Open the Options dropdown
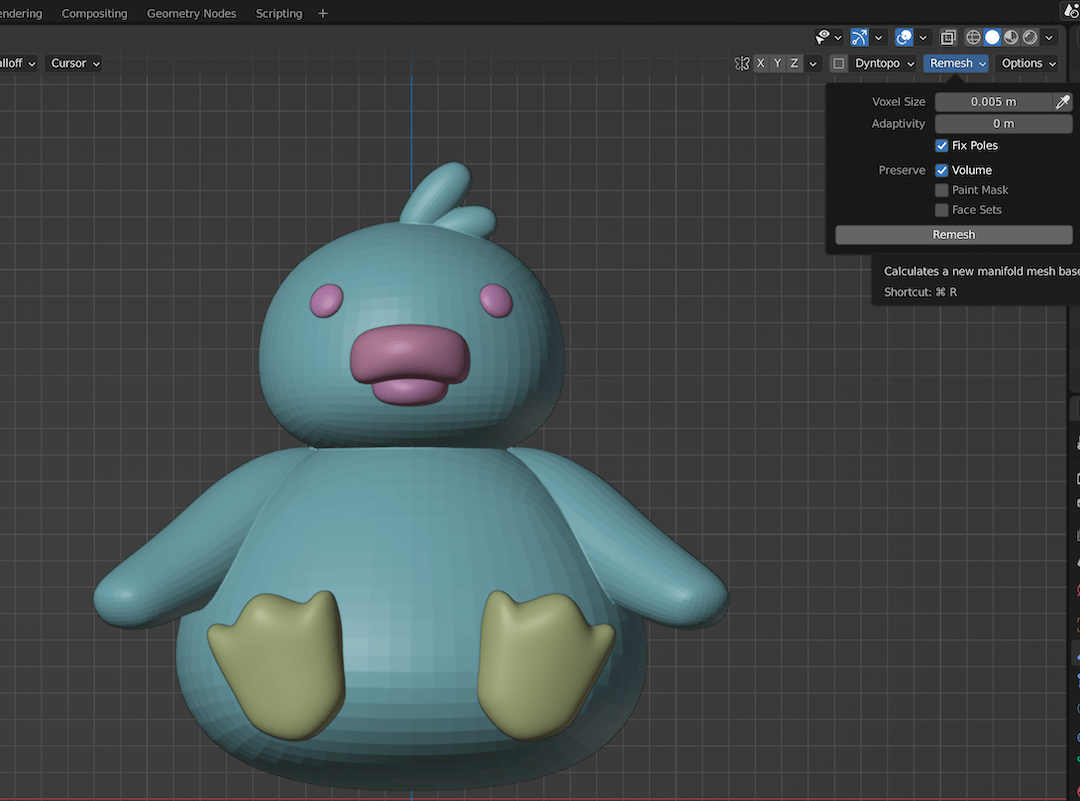 [x=1028, y=63]
